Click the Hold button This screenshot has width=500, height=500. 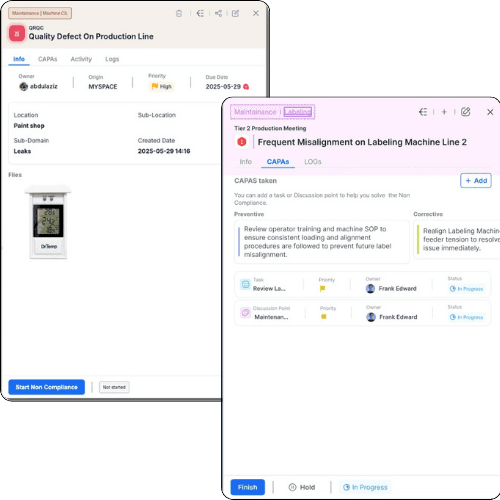(302, 487)
